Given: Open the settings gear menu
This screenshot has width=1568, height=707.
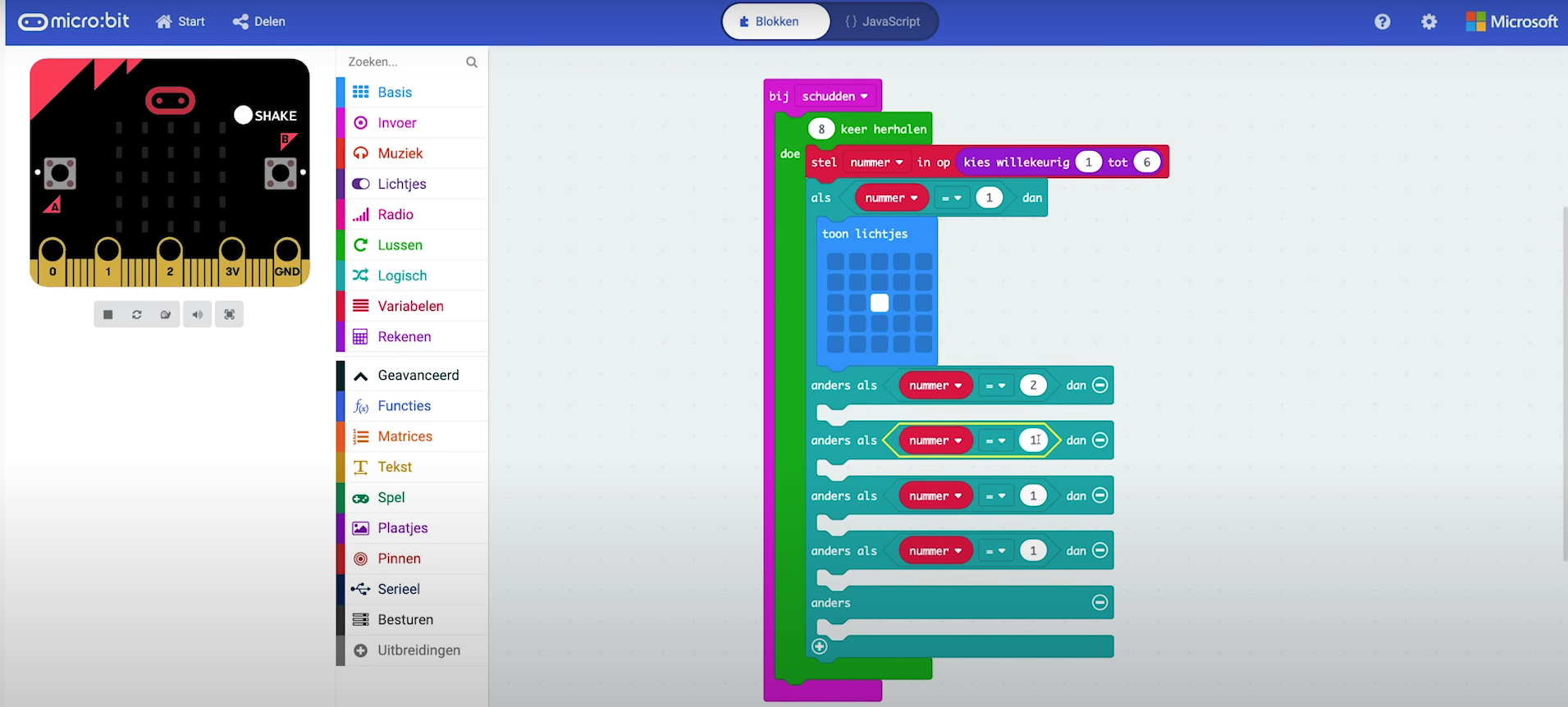Looking at the screenshot, I should (x=1429, y=22).
